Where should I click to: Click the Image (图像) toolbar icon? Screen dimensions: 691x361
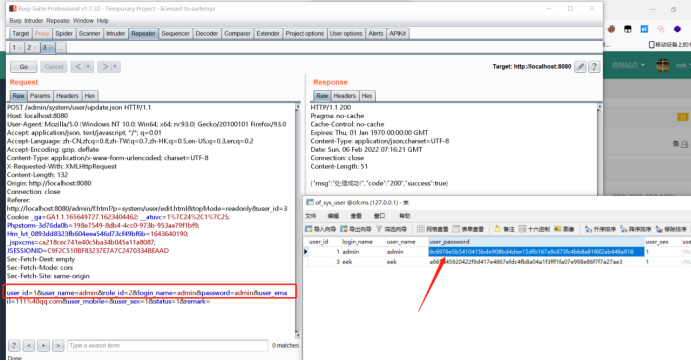click(564, 229)
